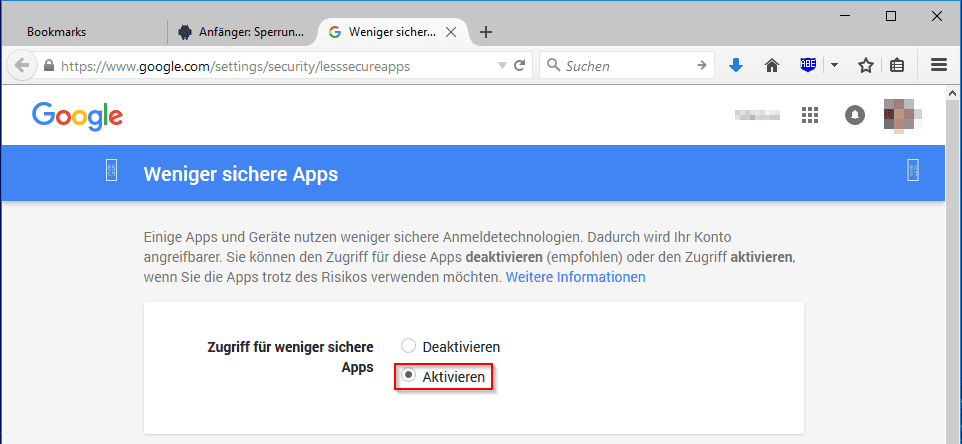
Task: Select the Weniger sicher... tab
Action: (393, 32)
